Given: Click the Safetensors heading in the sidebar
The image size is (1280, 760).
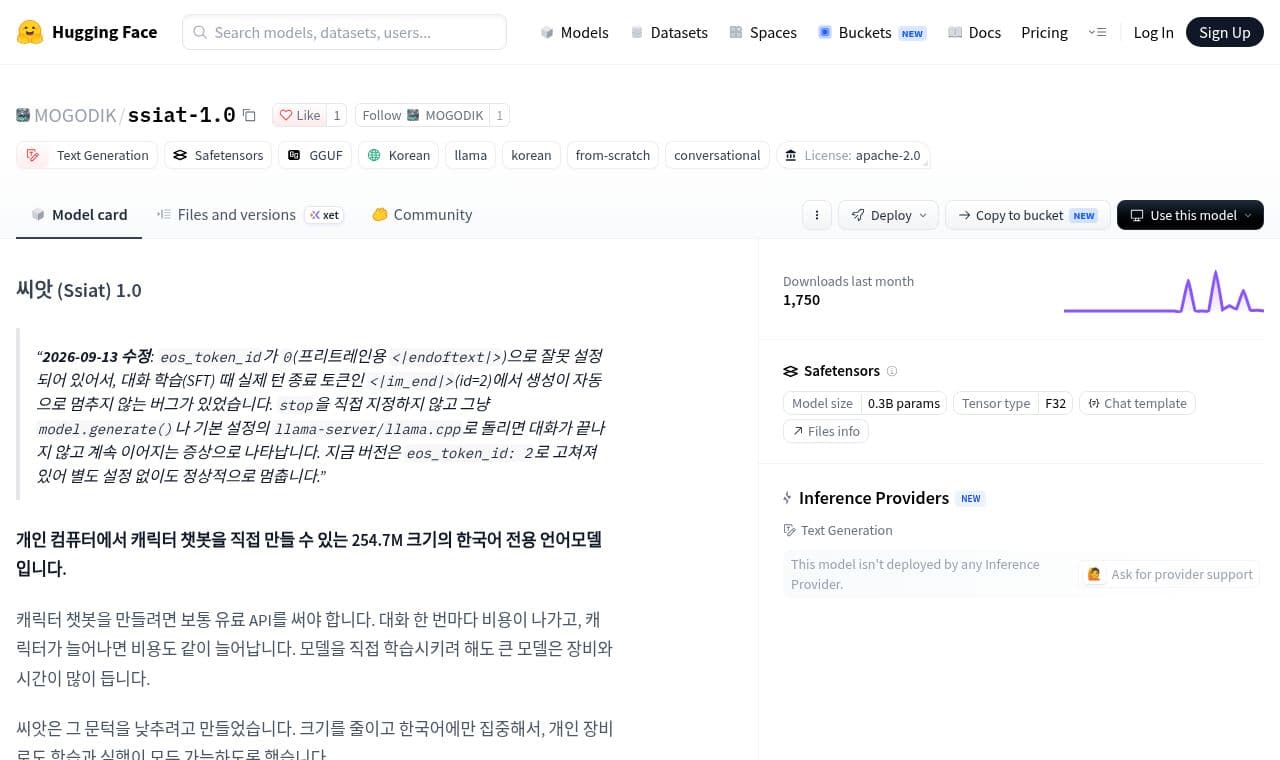Looking at the screenshot, I should 831,371.
